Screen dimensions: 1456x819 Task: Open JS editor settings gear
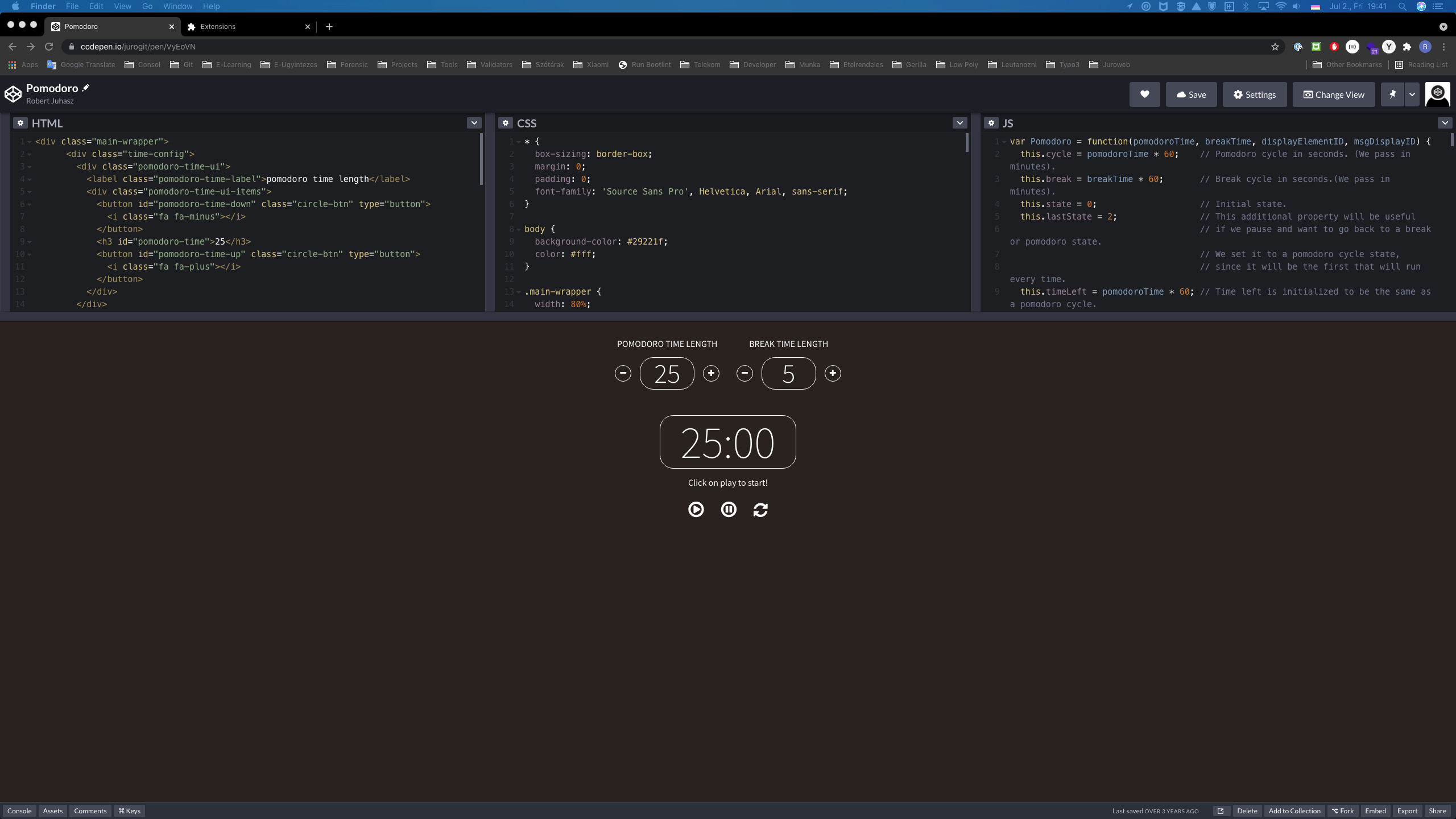click(991, 123)
